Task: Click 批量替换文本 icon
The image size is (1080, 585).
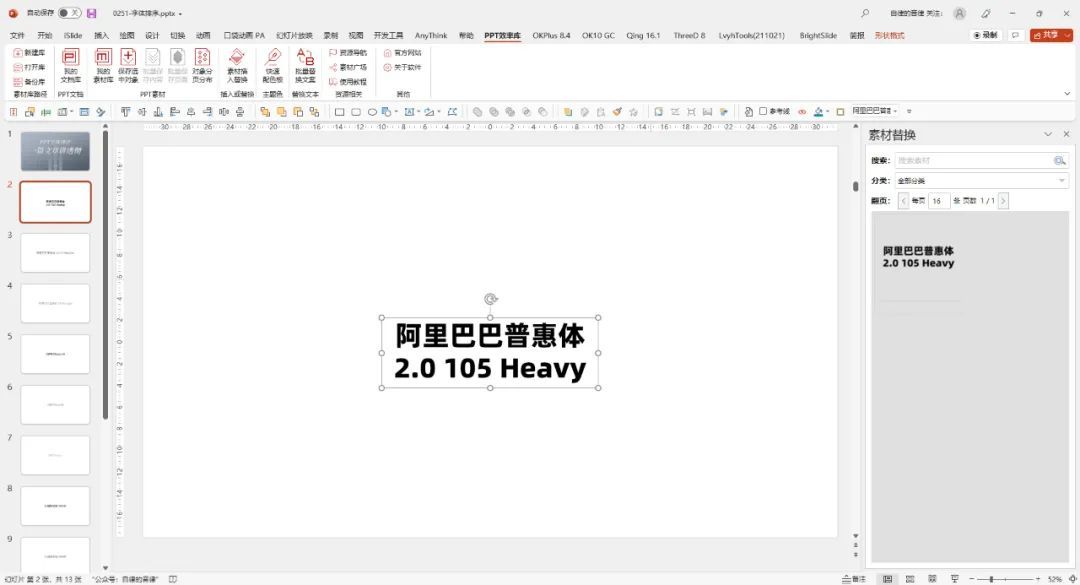Action: click(x=305, y=65)
